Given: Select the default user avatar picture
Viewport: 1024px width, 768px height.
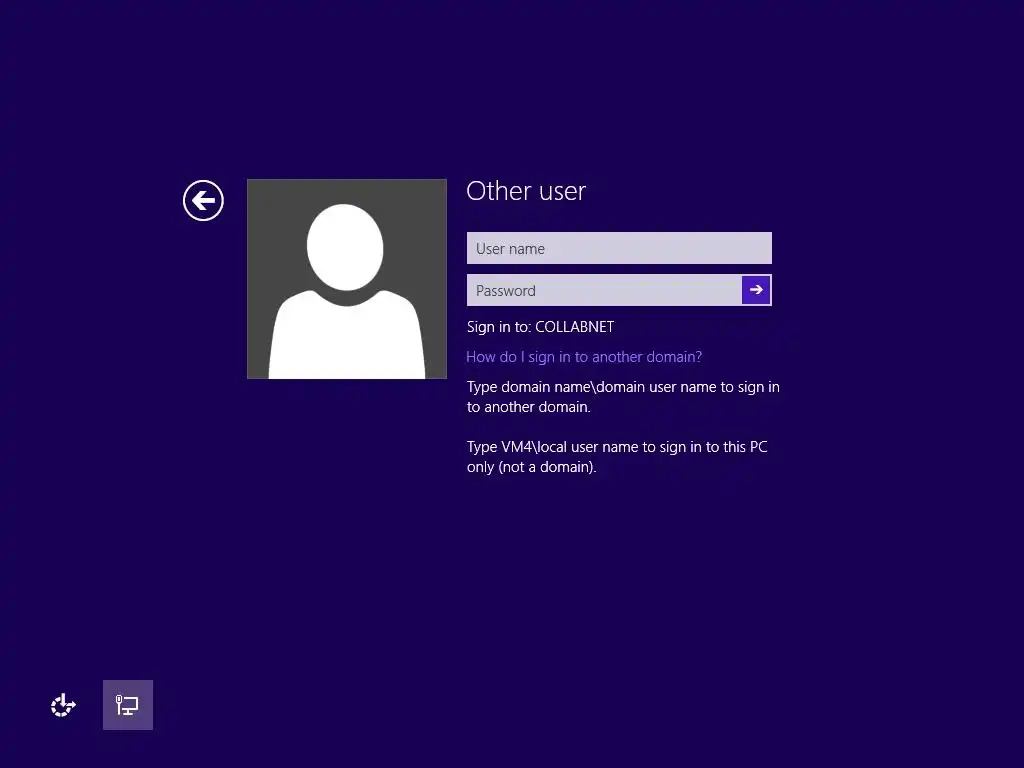Looking at the screenshot, I should click(x=347, y=279).
